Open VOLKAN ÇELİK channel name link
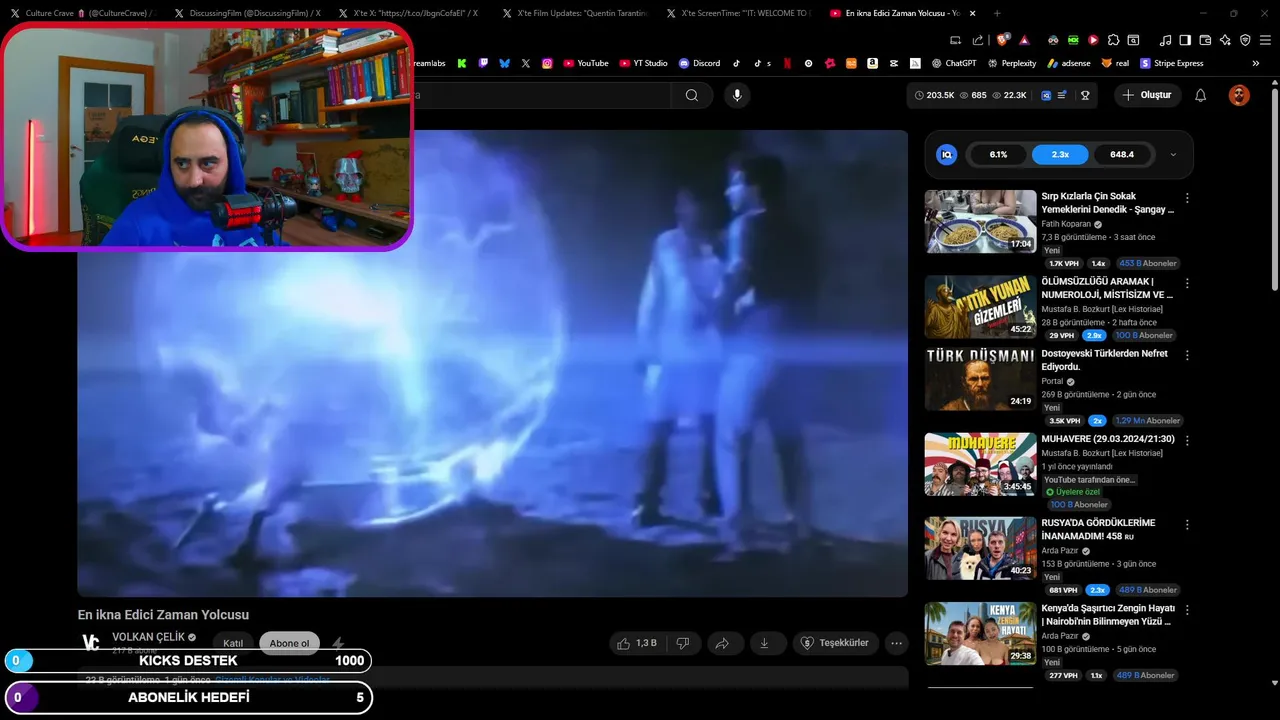 [x=148, y=637]
